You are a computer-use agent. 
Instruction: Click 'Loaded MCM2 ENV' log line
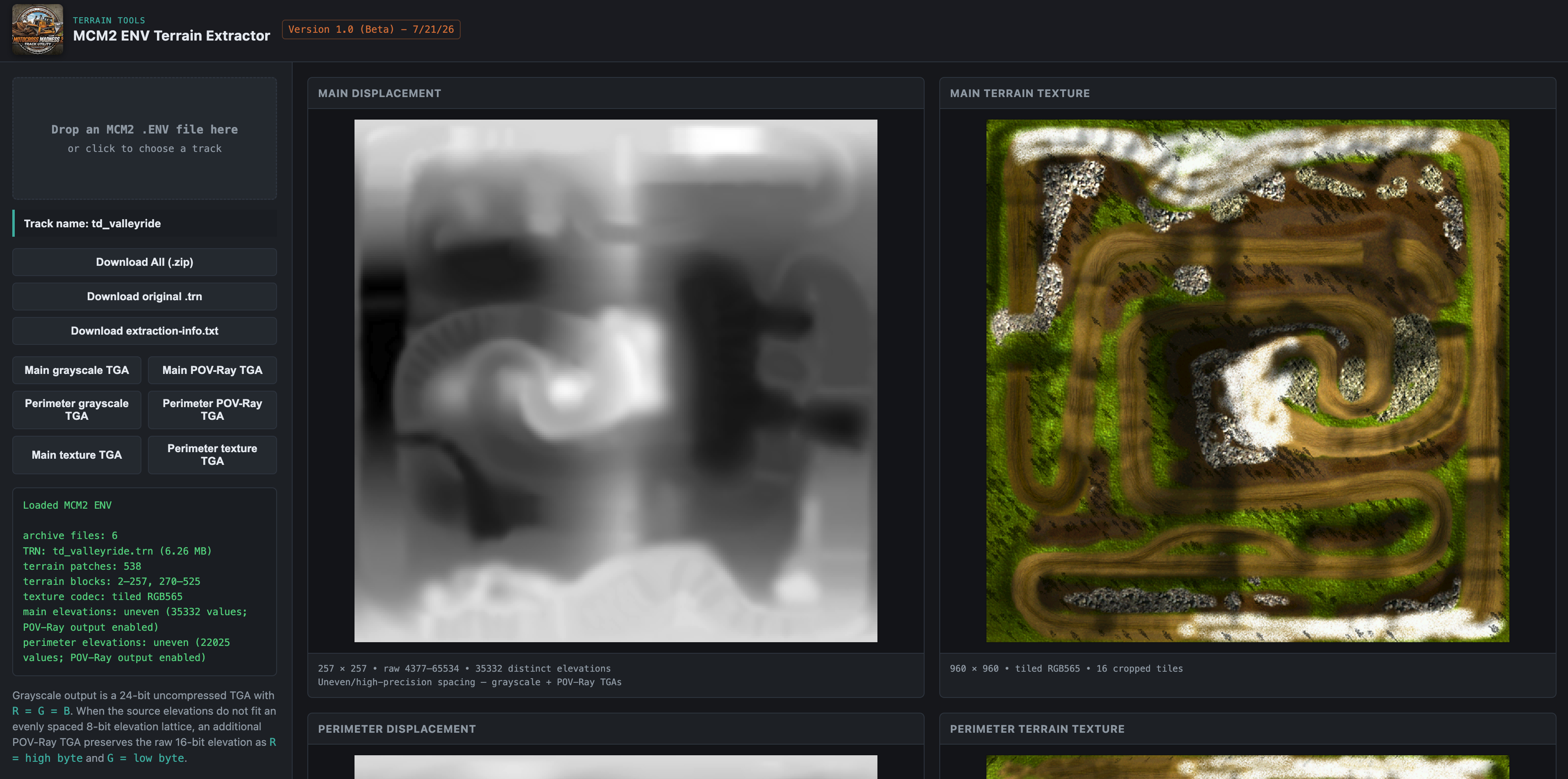point(68,505)
